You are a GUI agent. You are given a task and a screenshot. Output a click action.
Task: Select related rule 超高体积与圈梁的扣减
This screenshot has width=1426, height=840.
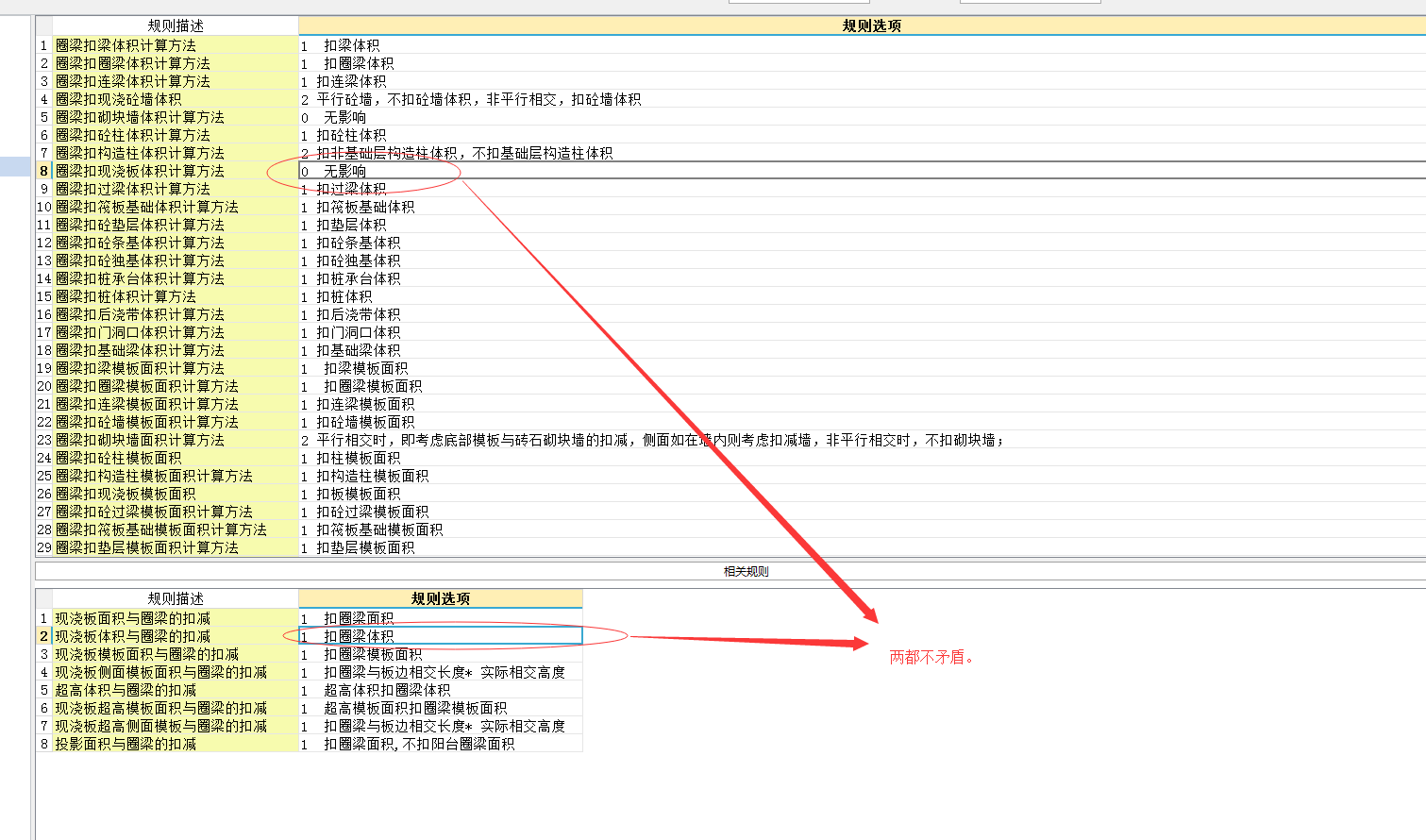[176, 690]
